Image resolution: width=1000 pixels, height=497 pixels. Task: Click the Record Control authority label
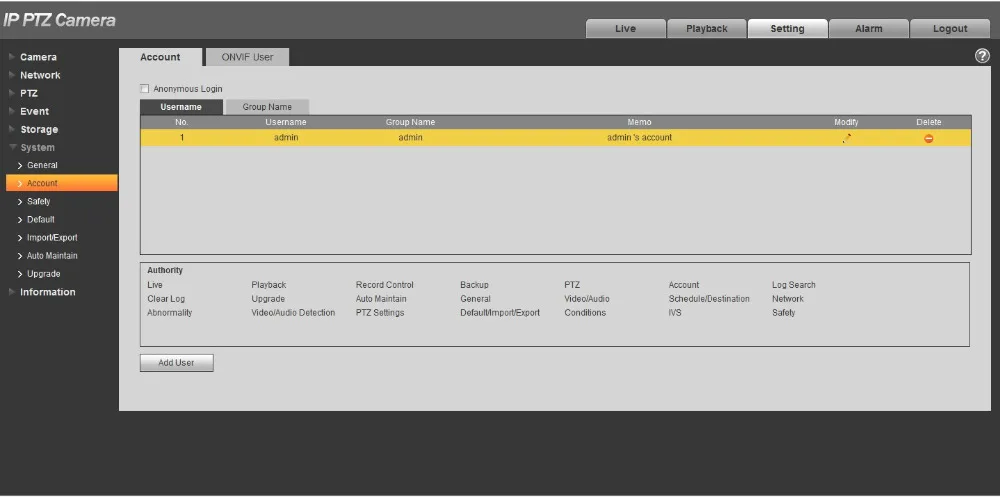[x=385, y=285]
